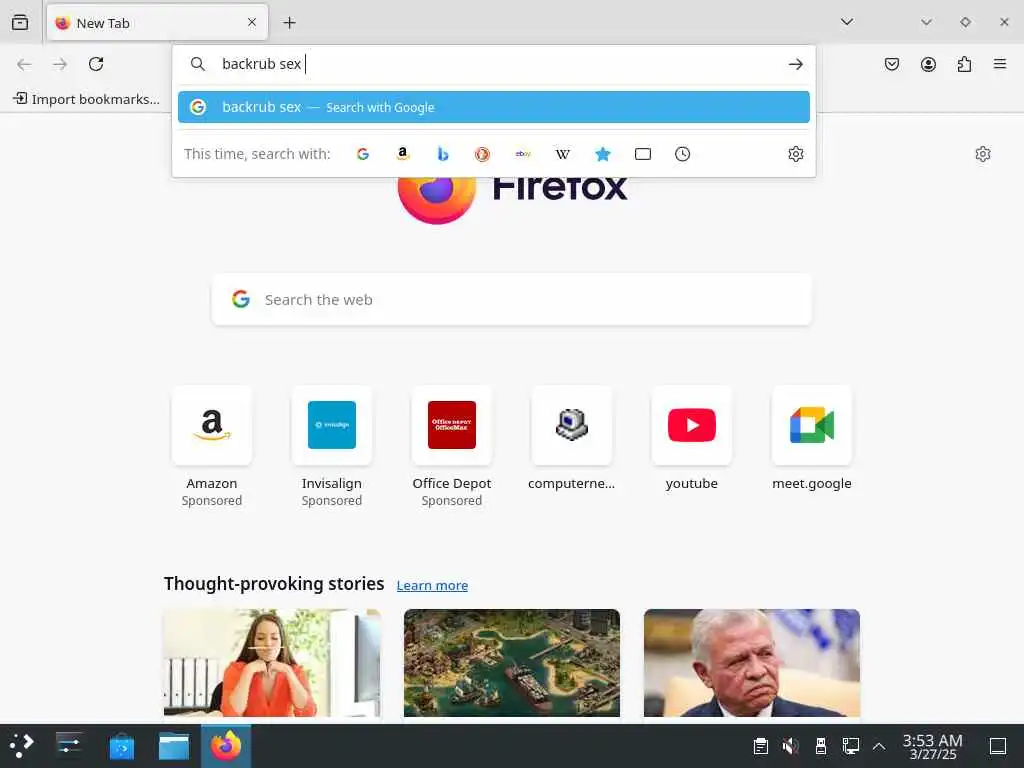Click the show desktop button

point(998,746)
